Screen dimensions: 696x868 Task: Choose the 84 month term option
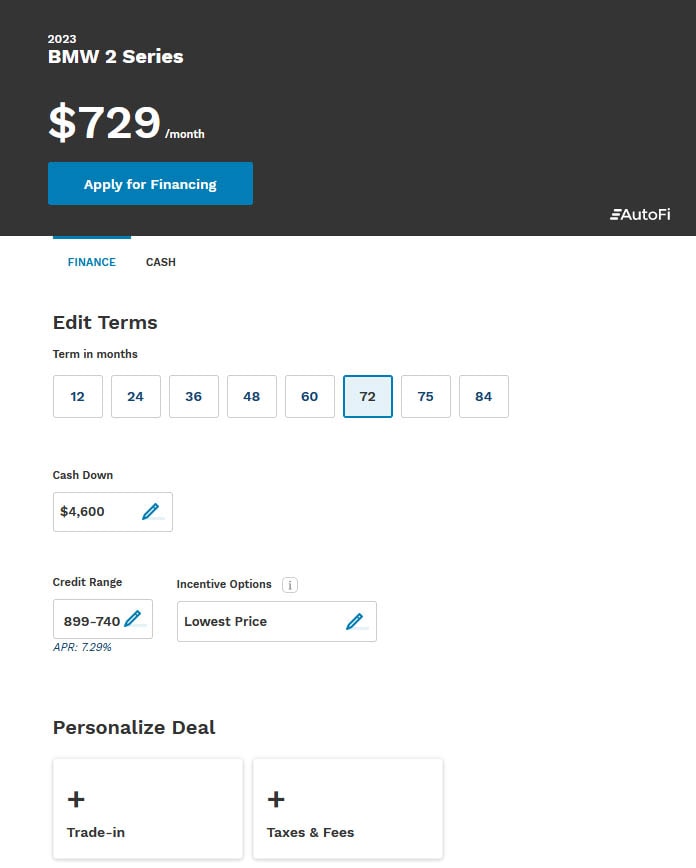(x=483, y=396)
